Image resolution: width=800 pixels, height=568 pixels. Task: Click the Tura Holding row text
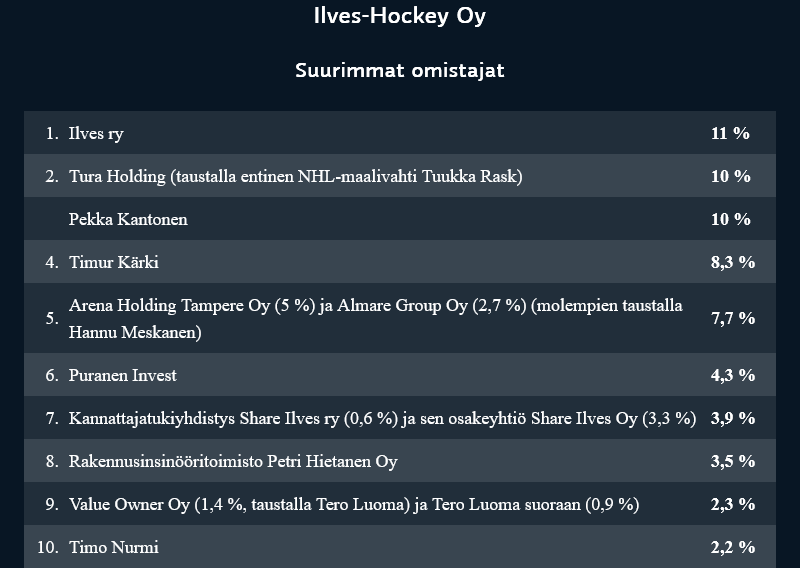pyautogui.click(x=295, y=176)
